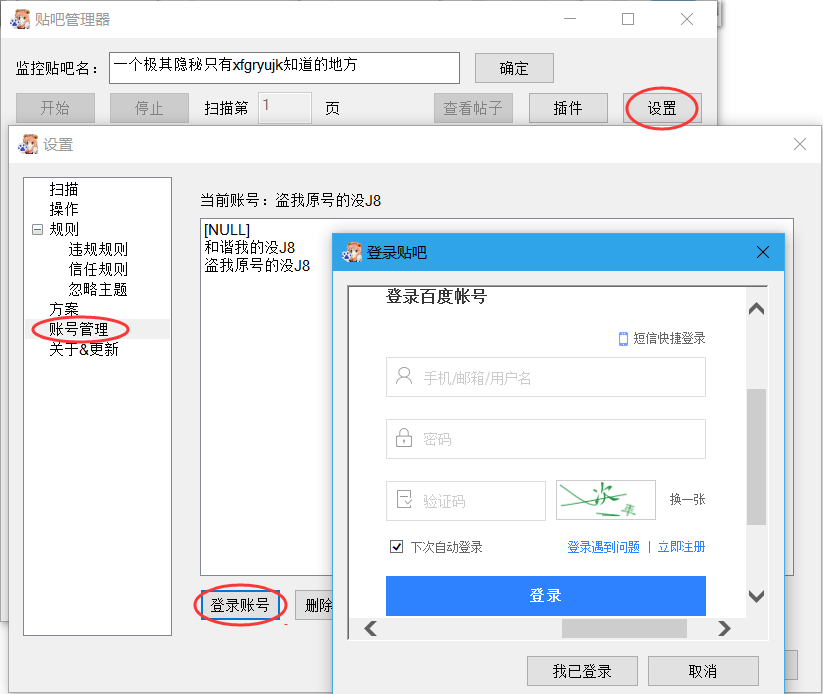Click the phone icon beside 短信快捷登录
The width and height of the screenshot is (823, 694).
[x=623, y=339]
